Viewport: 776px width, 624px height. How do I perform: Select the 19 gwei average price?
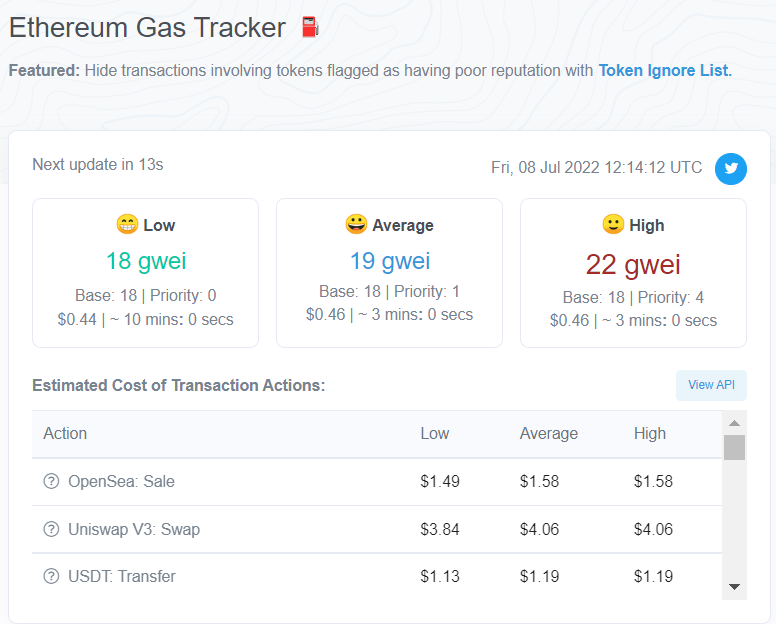390,261
